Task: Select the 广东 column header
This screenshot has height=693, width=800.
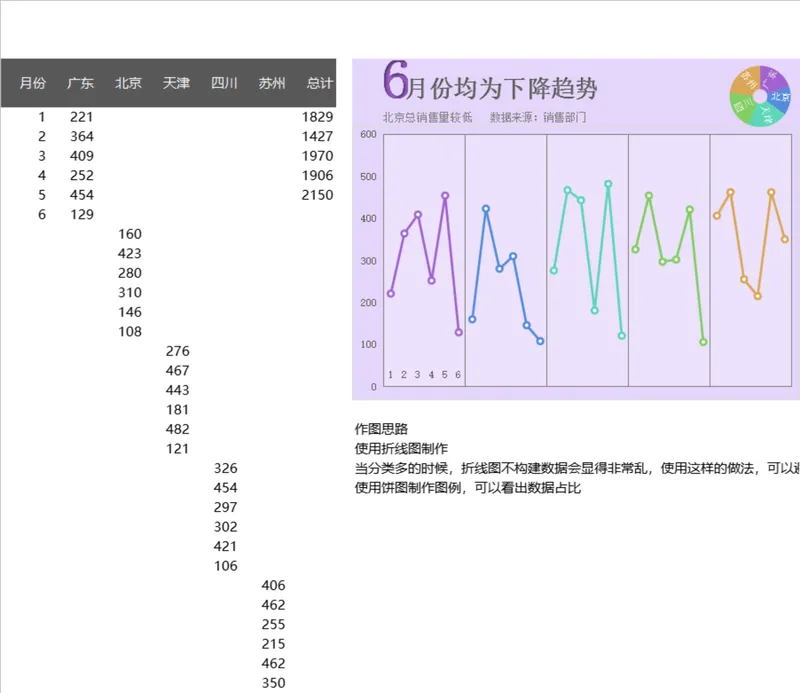Action: tap(81, 83)
